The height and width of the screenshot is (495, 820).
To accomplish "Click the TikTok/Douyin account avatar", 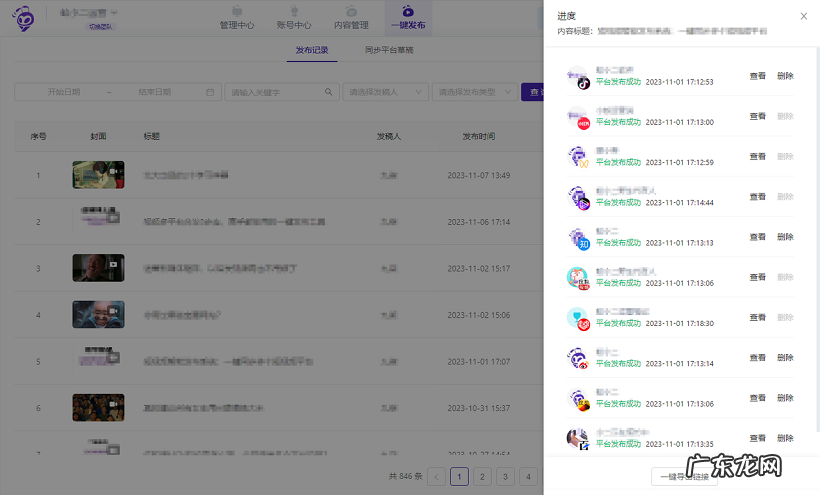I will tap(577, 76).
